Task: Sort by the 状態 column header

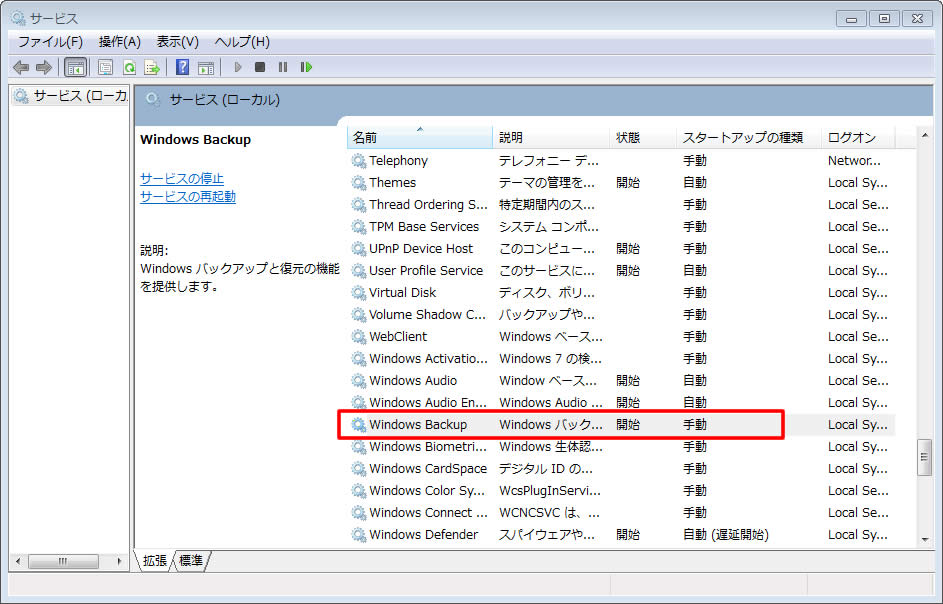Action: pyautogui.click(x=643, y=138)
